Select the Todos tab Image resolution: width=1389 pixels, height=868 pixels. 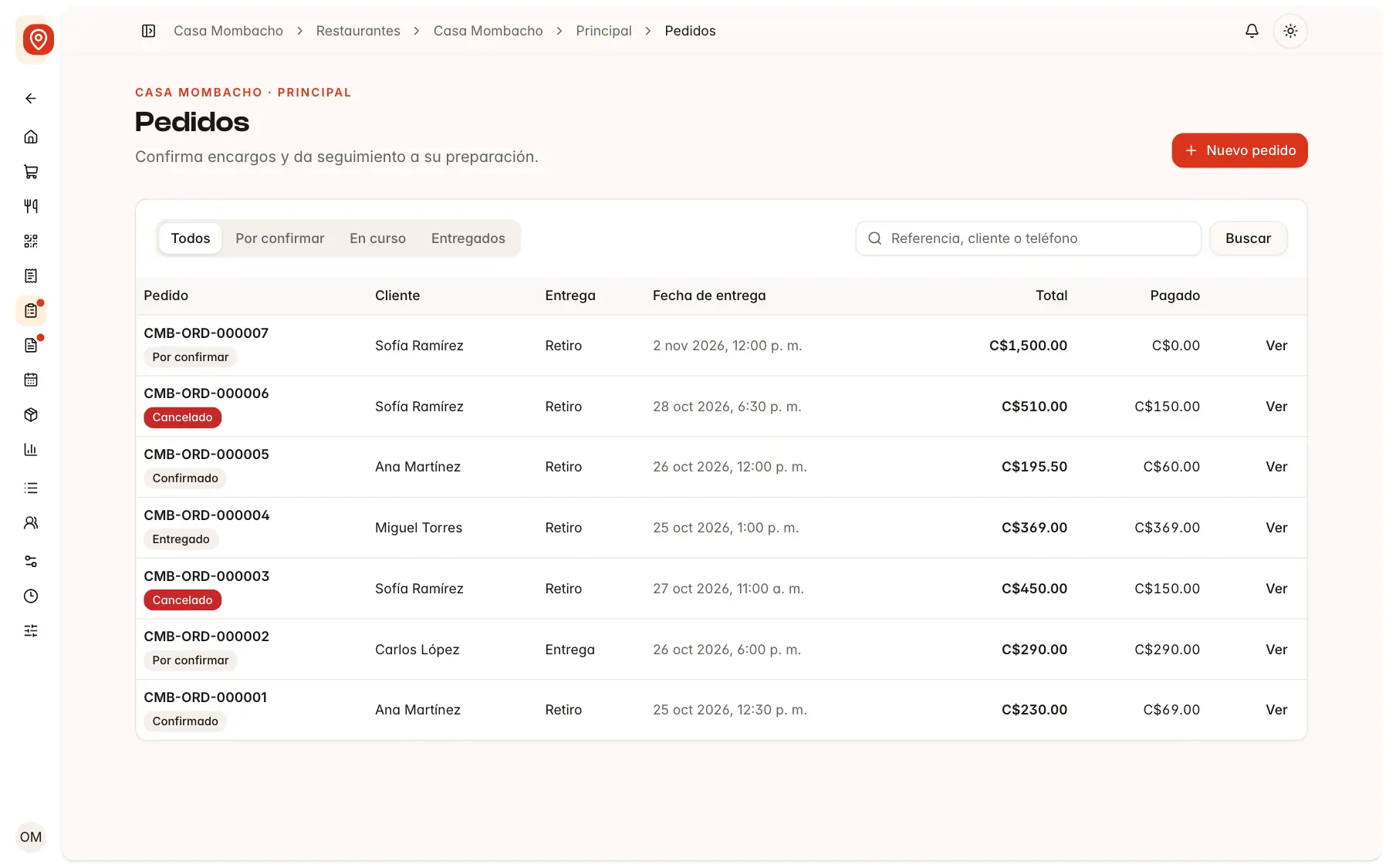[191, 238]
